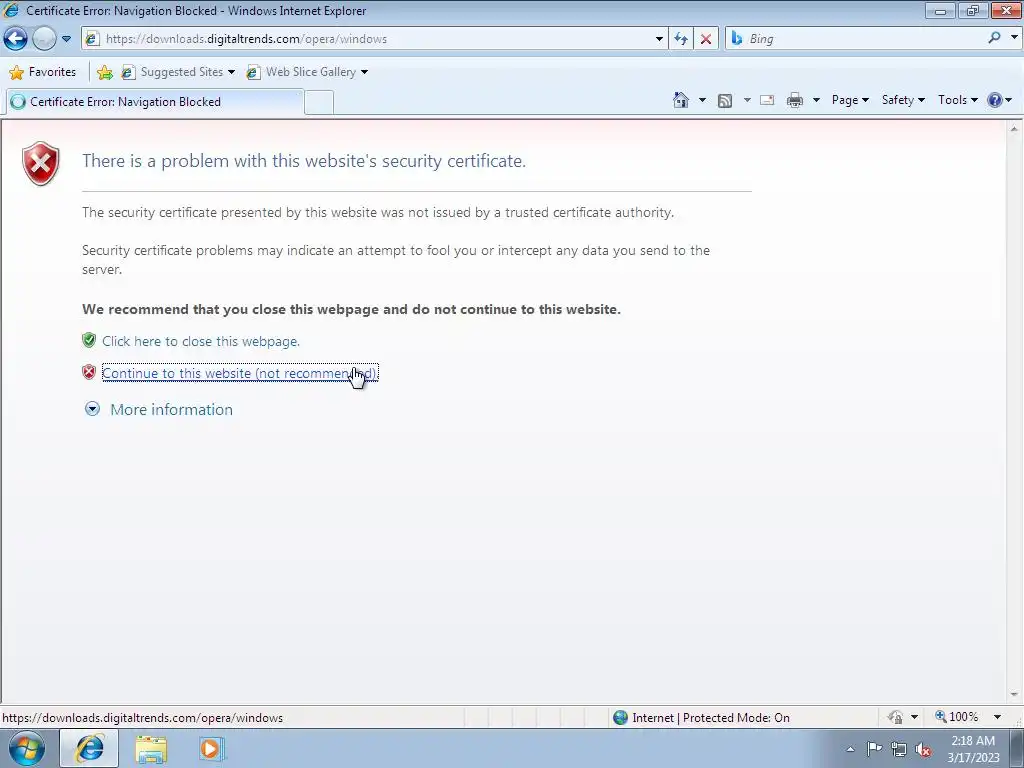Click Add to Favorites Bar icon
1024x768 pixels.
tap(104, 72)
